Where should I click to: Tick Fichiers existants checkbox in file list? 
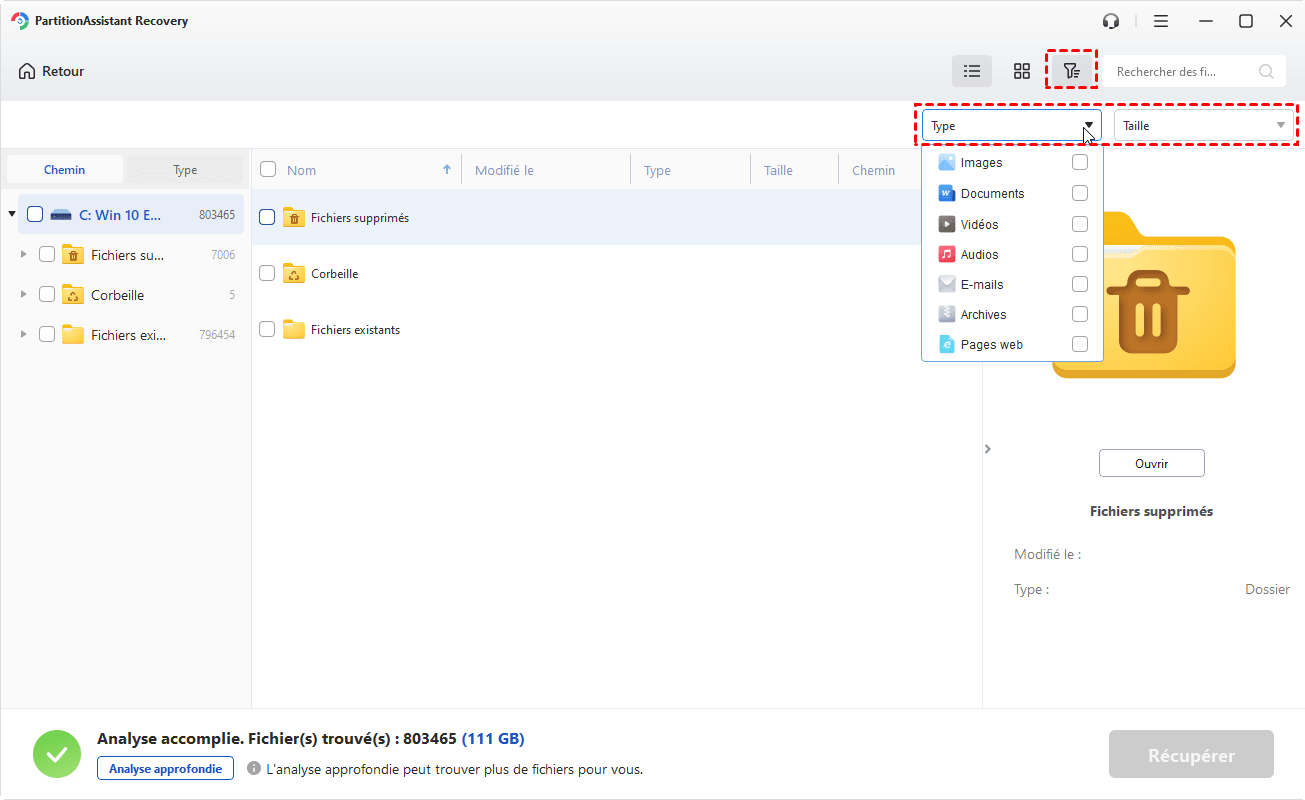pos(267,329)
